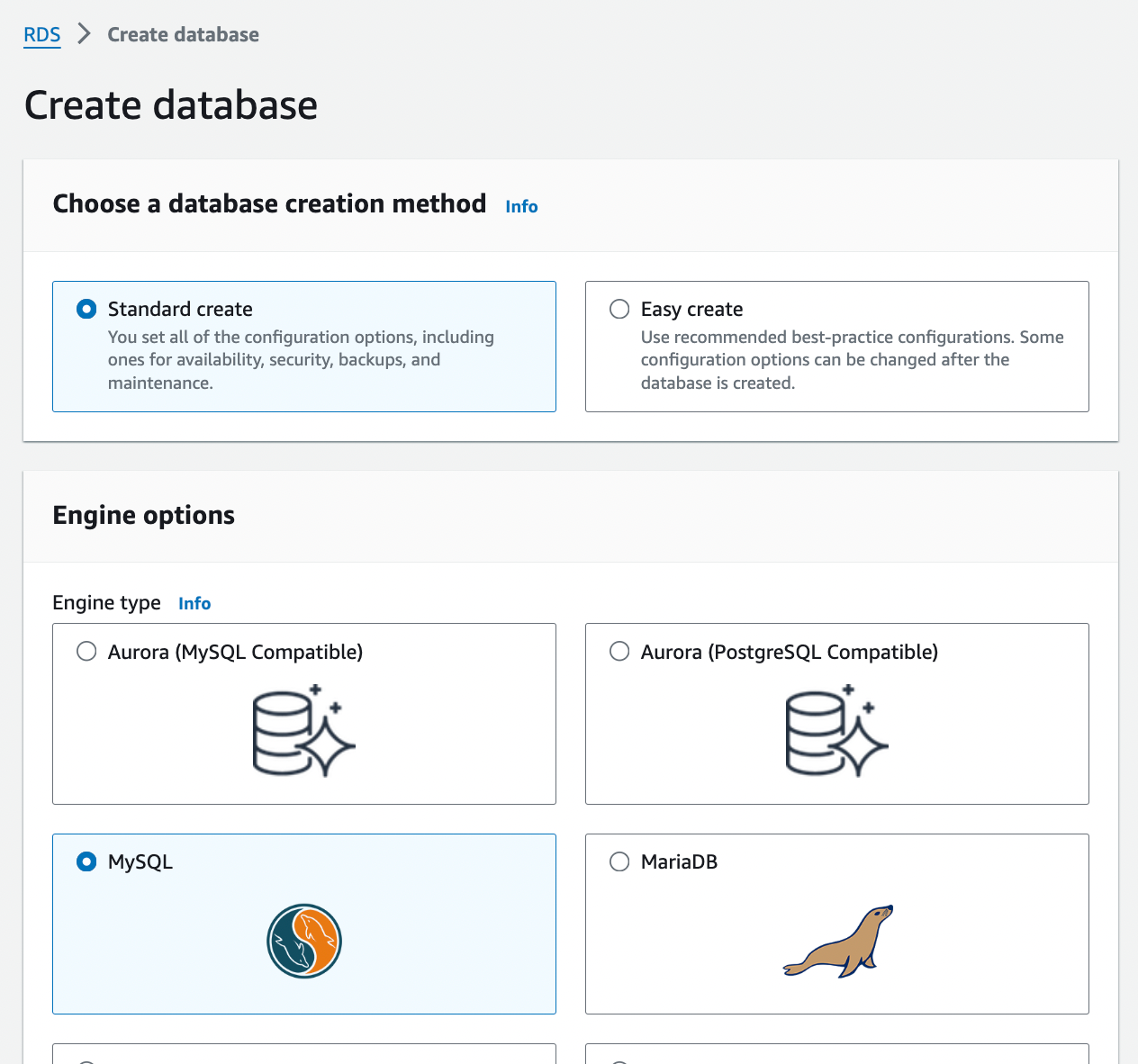Viewport: 1138px width, 1064px height.
Task: Open Info link beside creation method heading
Action: (x=521, y=206)
